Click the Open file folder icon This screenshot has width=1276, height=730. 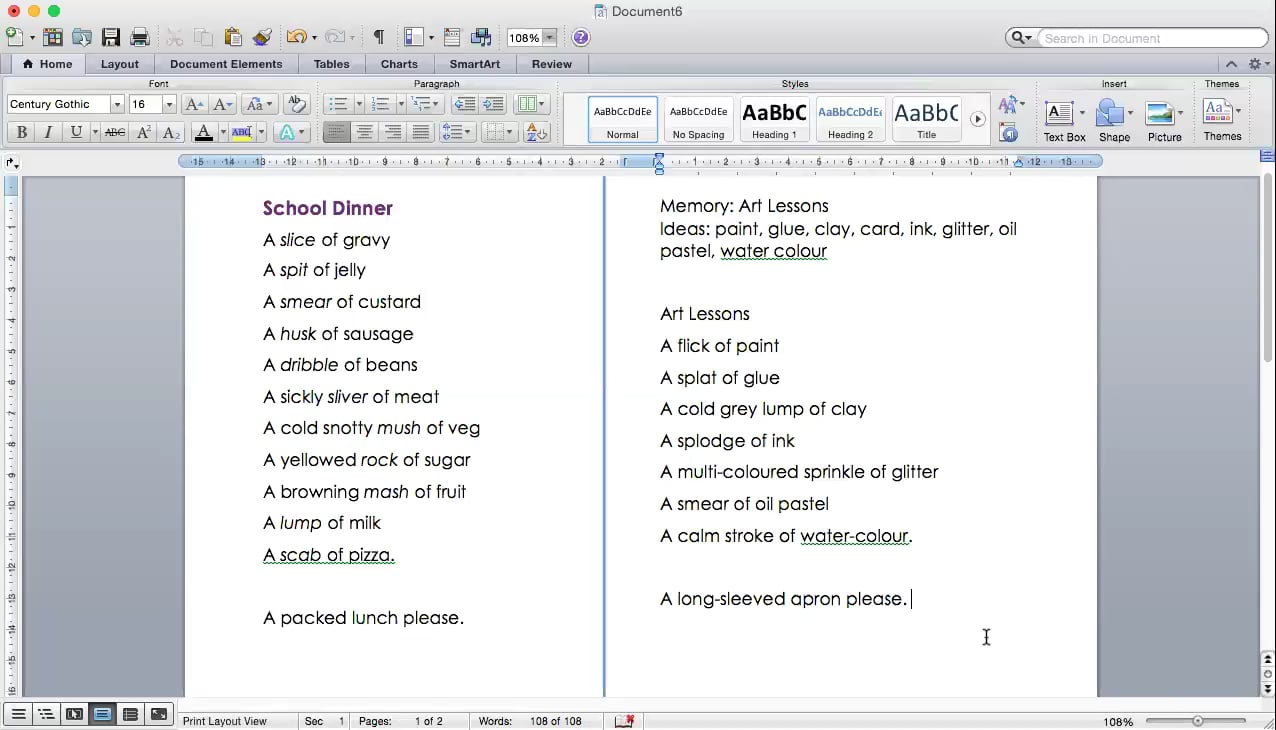click(81, 37)
